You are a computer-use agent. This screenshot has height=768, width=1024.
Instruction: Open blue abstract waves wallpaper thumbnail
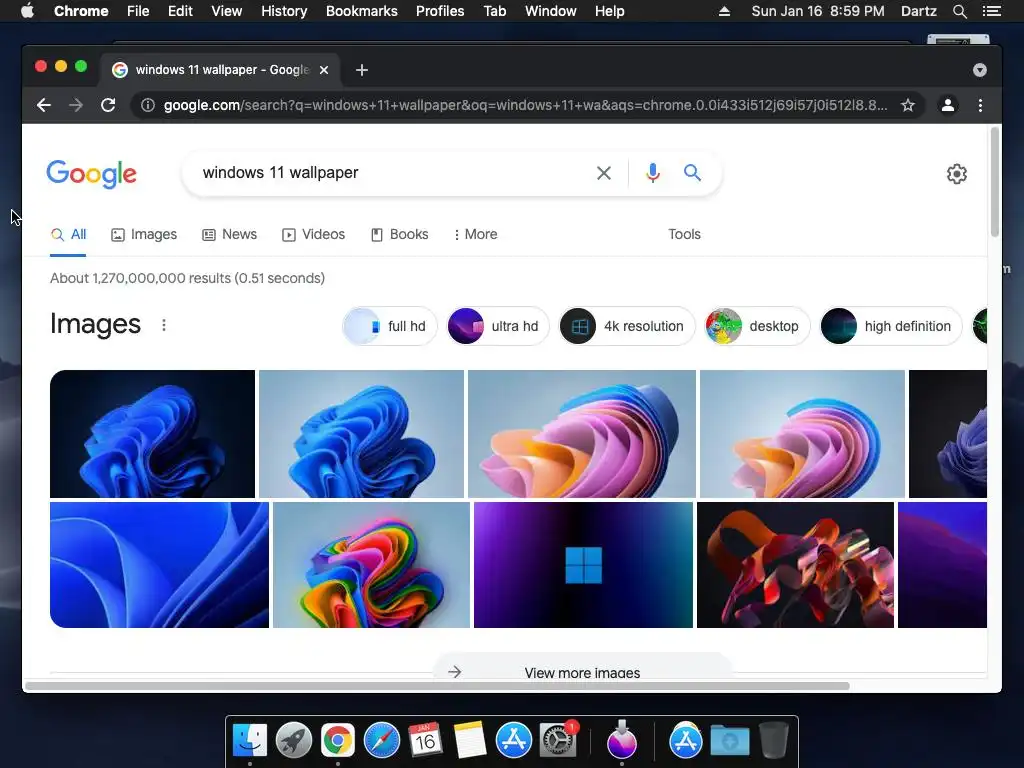(159, 565)
